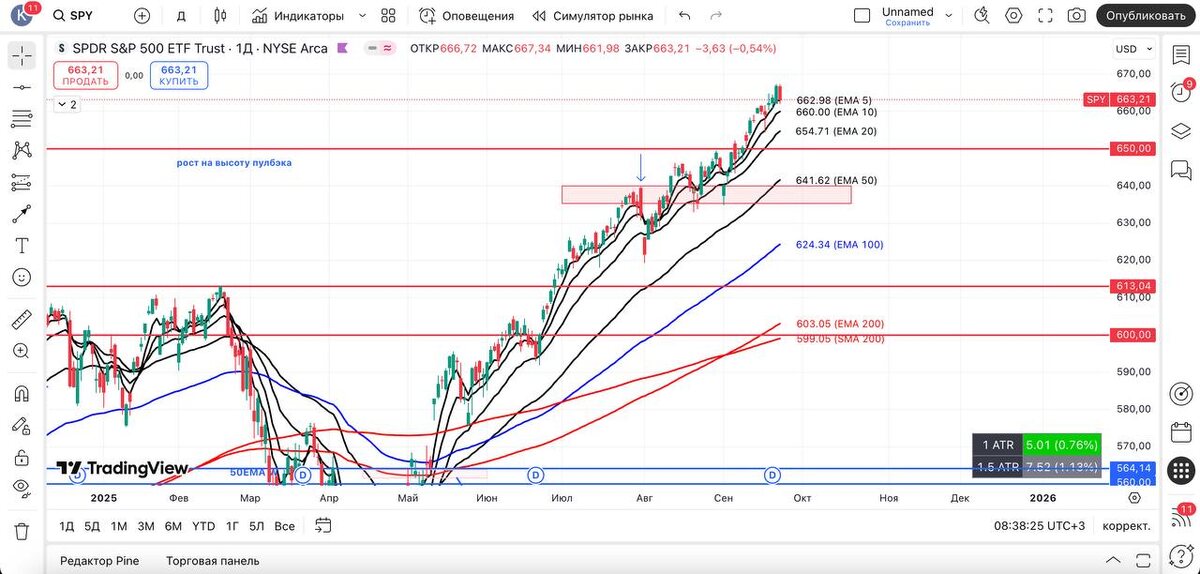Click the Опубликовать publish button
The image size is (1200, 574).
(x=1145, y=16)
